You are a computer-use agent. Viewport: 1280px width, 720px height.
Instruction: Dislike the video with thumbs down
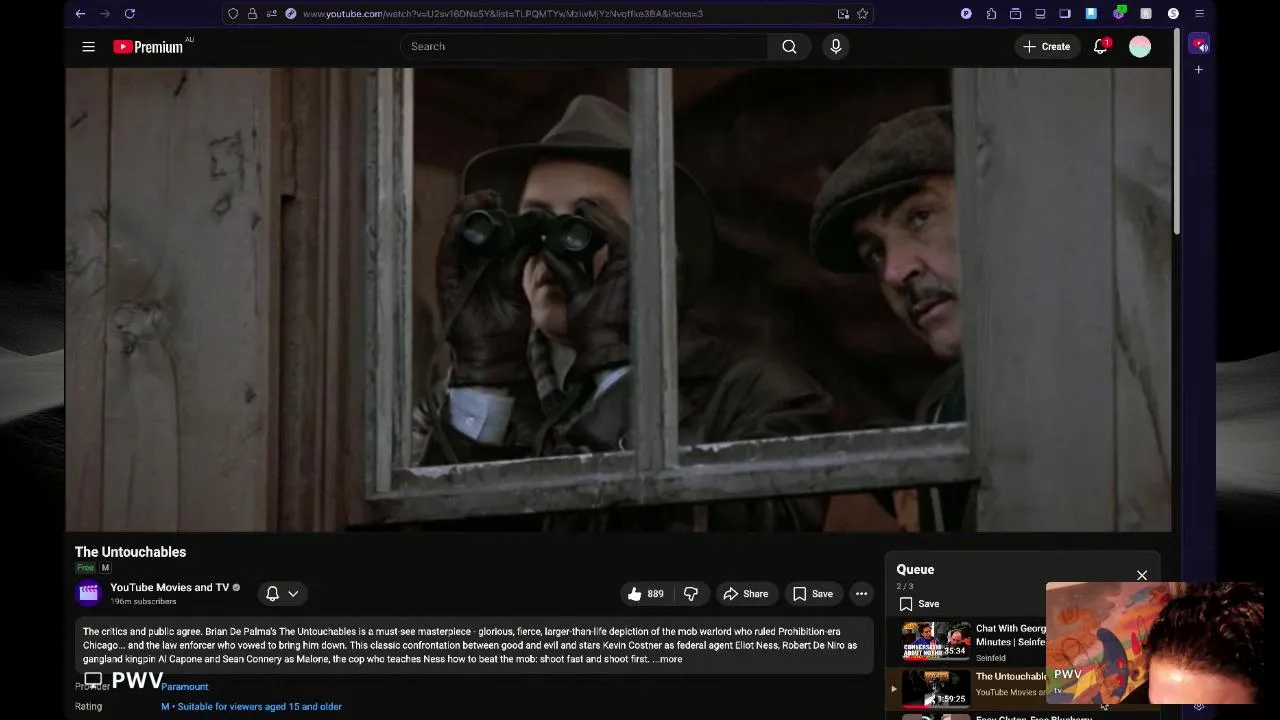click(691, 594)
